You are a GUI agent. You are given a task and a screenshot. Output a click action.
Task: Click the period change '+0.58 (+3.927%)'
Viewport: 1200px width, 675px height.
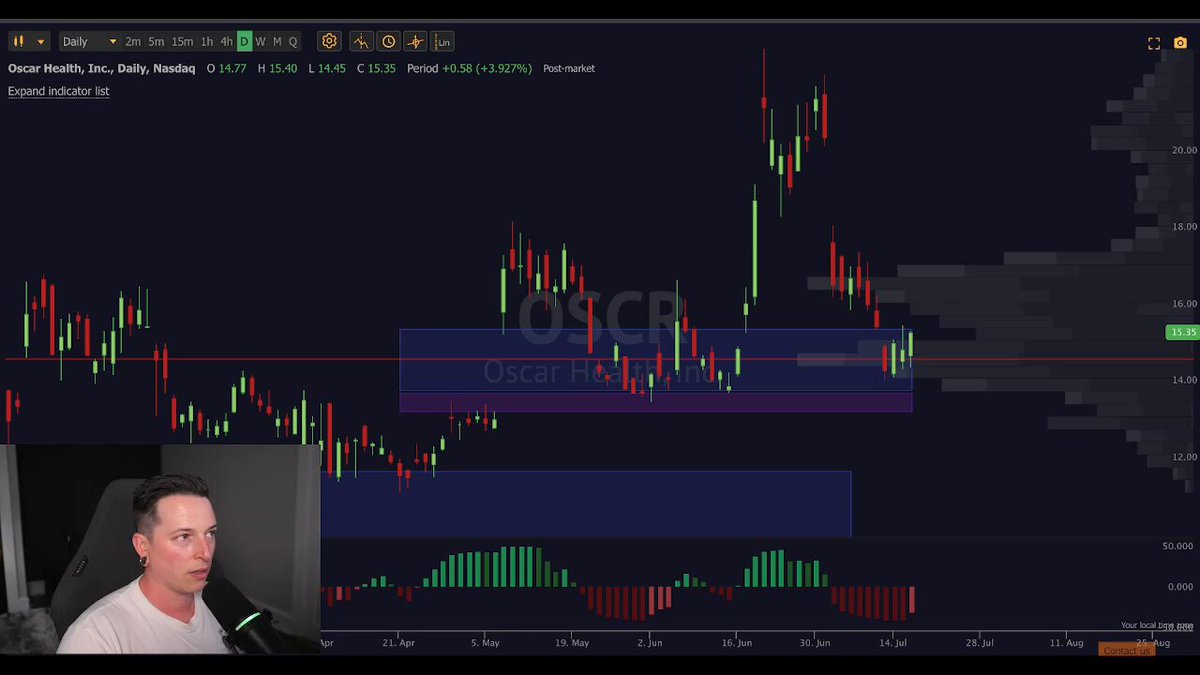point(487,69)
